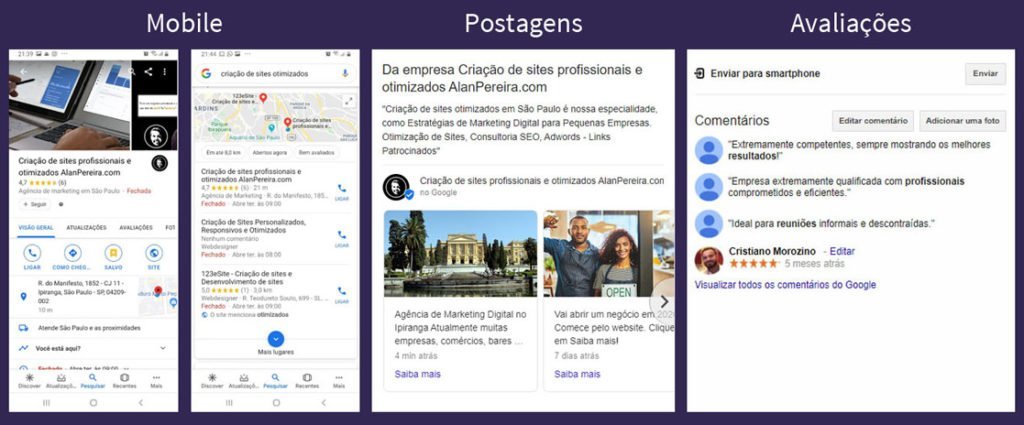The height and width of the screenshot is (425, 1024).
Task: Tap the Android back button on the business profile phone
Action: coord(140,403)
